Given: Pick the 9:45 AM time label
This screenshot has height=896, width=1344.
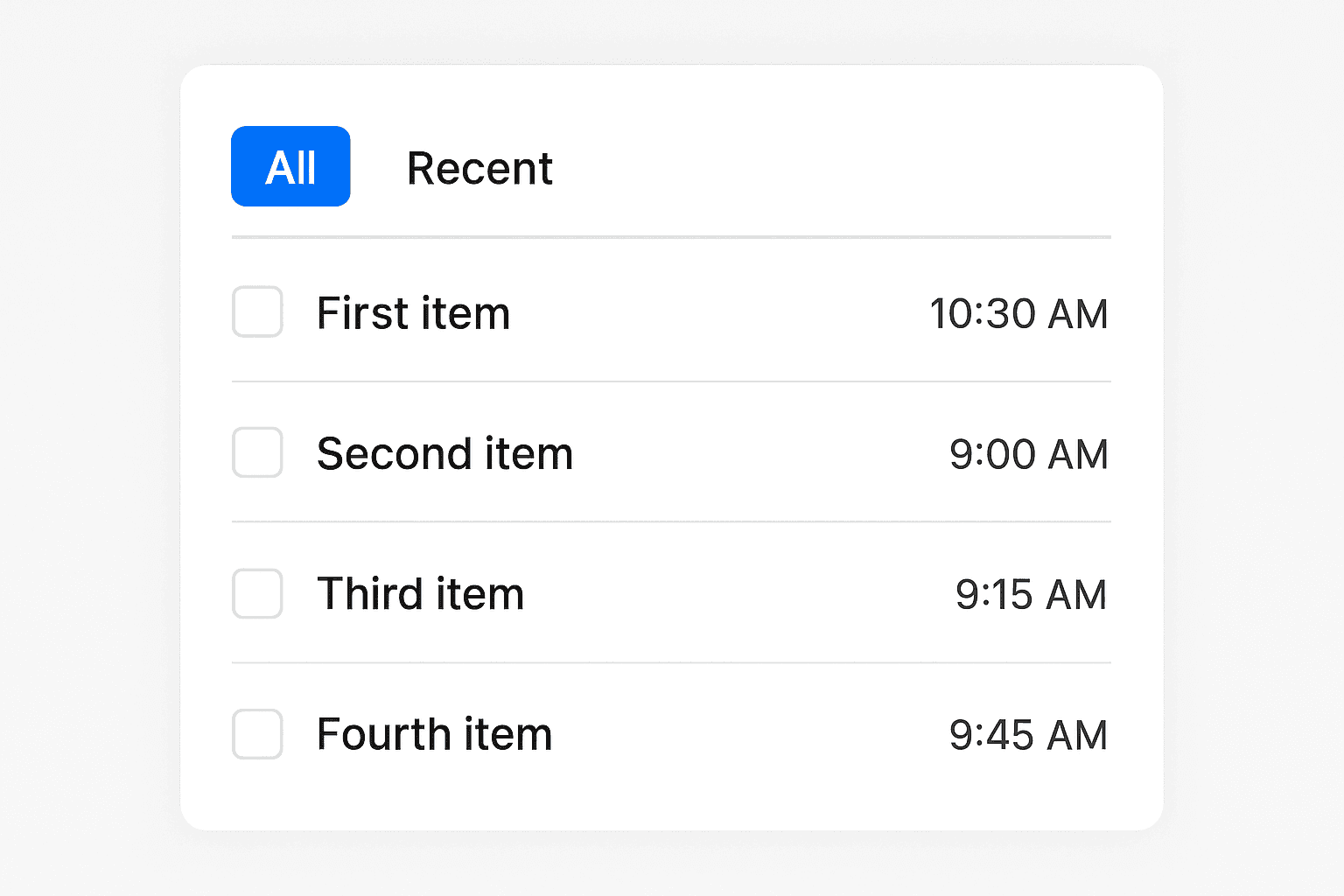Looking at the screenshot, I should click(x=1028, y=735).
